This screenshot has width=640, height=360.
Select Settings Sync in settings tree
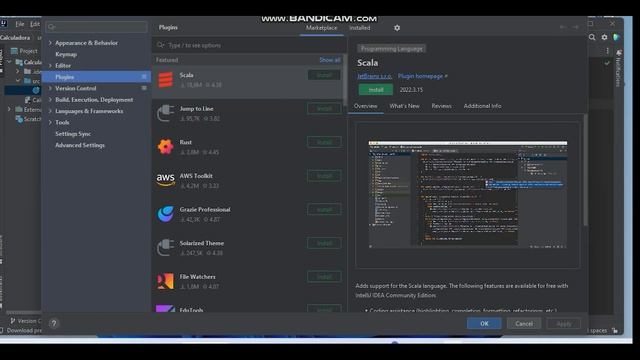point(73,134)
